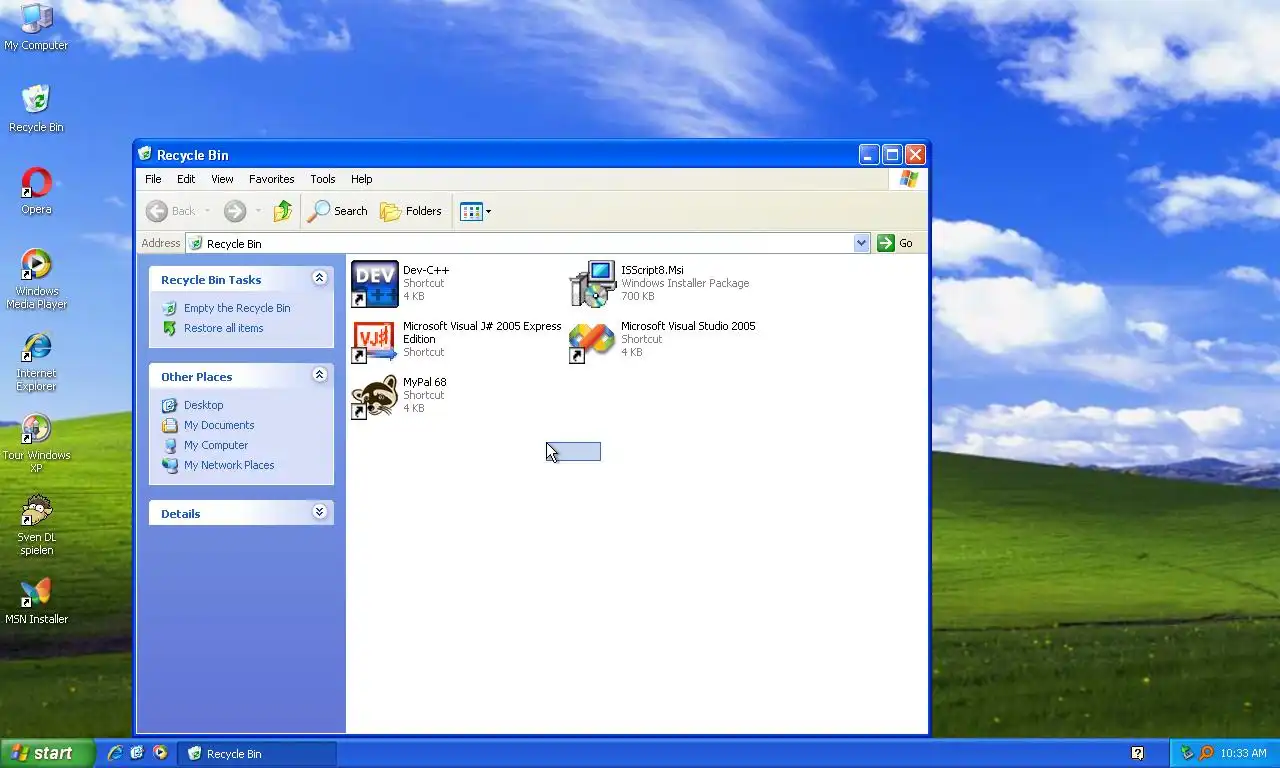Go up one folder level
Image resolution: width=1280 pixels, height=768 pixels.
point(283,211)
